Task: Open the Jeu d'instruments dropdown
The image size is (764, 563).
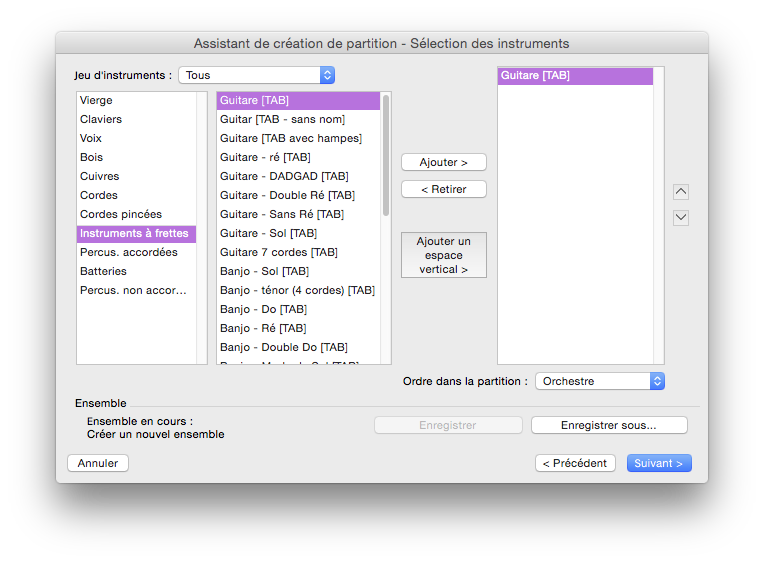Action: point(256,75)
